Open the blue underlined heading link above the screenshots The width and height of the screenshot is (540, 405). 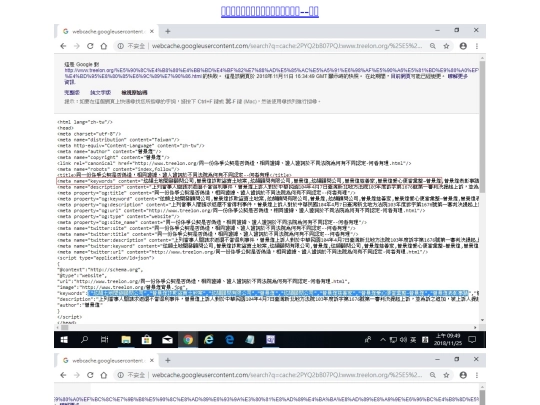click(270, 11)
